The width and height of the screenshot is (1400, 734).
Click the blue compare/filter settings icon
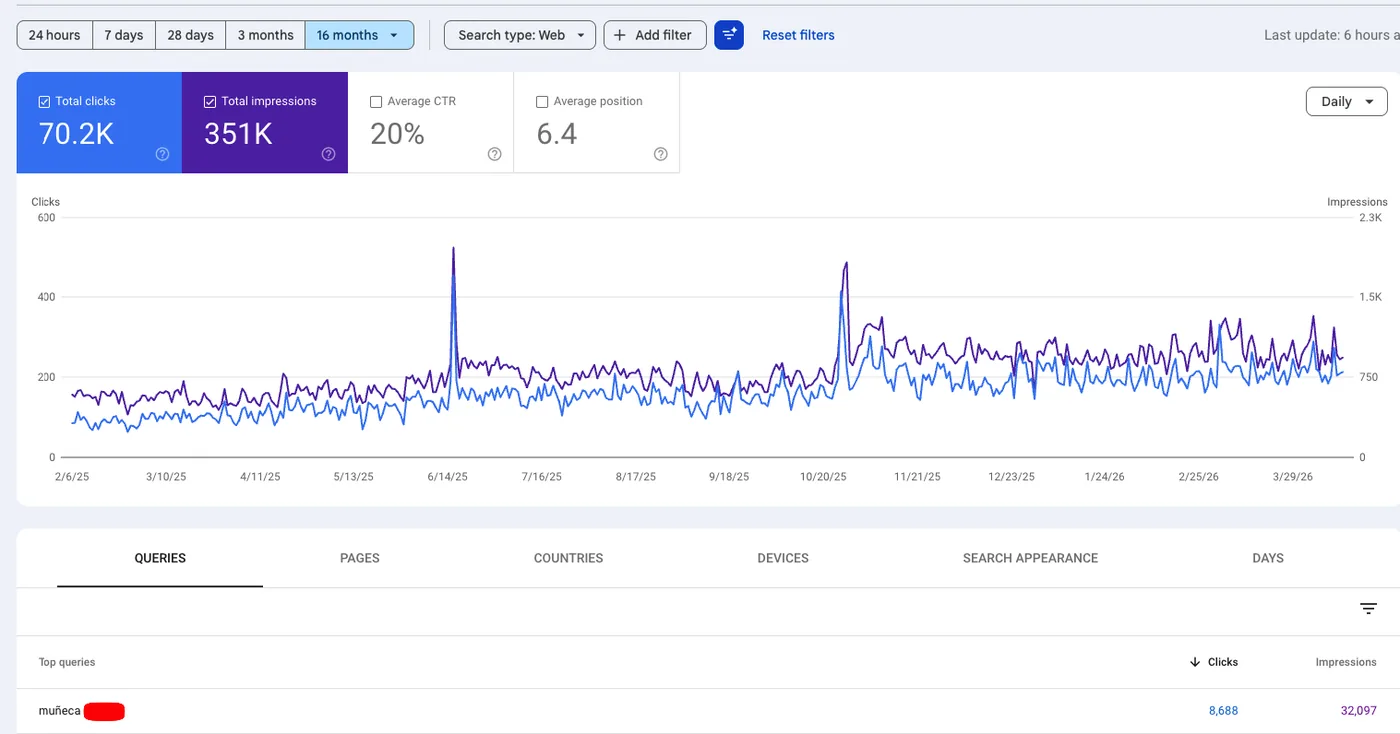729,35
